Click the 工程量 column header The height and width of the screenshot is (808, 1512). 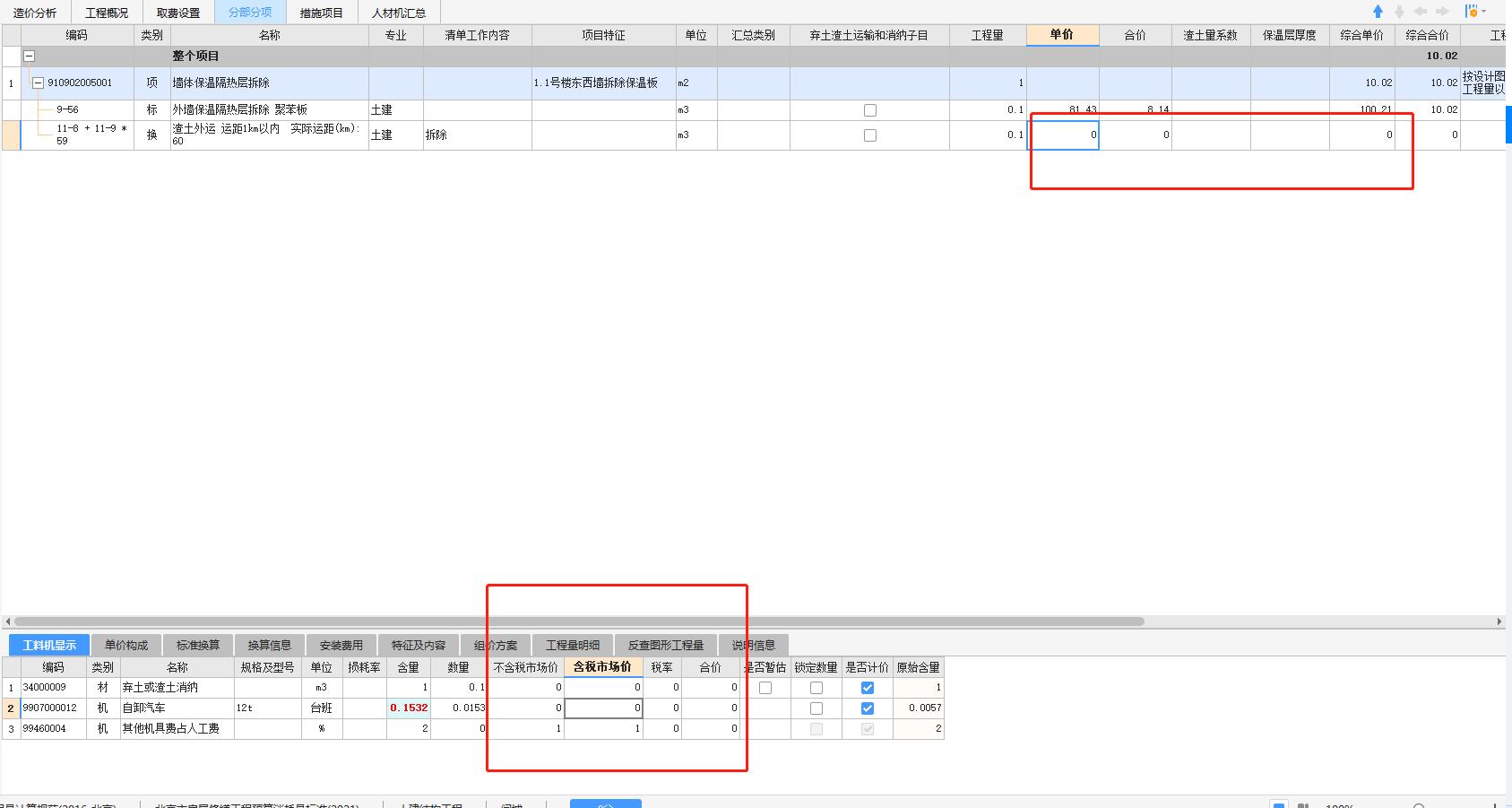point(987,35)
